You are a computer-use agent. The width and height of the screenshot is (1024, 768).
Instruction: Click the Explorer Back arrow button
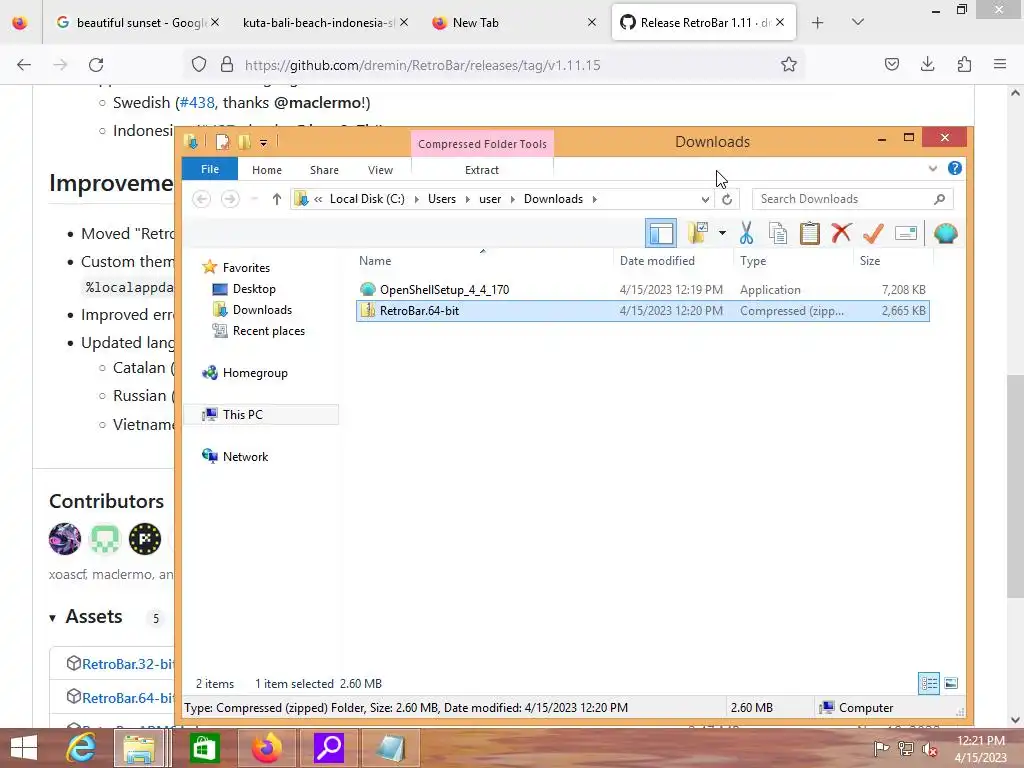pos(202,199)
